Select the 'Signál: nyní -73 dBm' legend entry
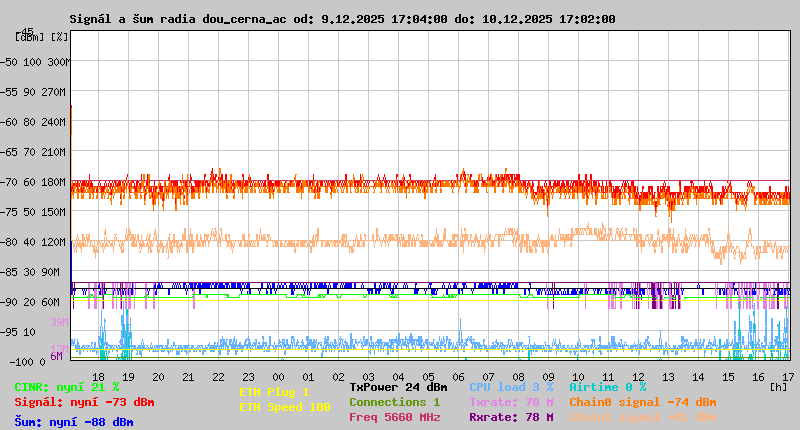 pyautogui.click(x=84, y=402)
